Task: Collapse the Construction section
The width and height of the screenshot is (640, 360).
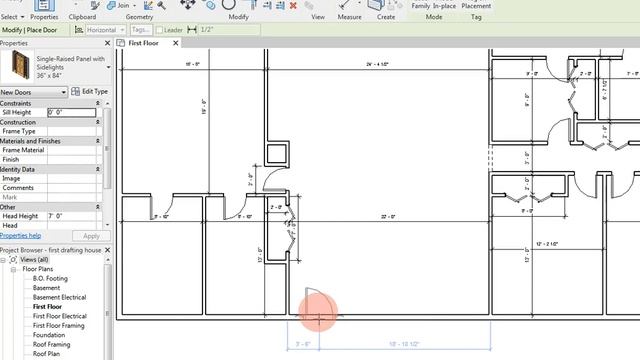Action: click(98, 122)
